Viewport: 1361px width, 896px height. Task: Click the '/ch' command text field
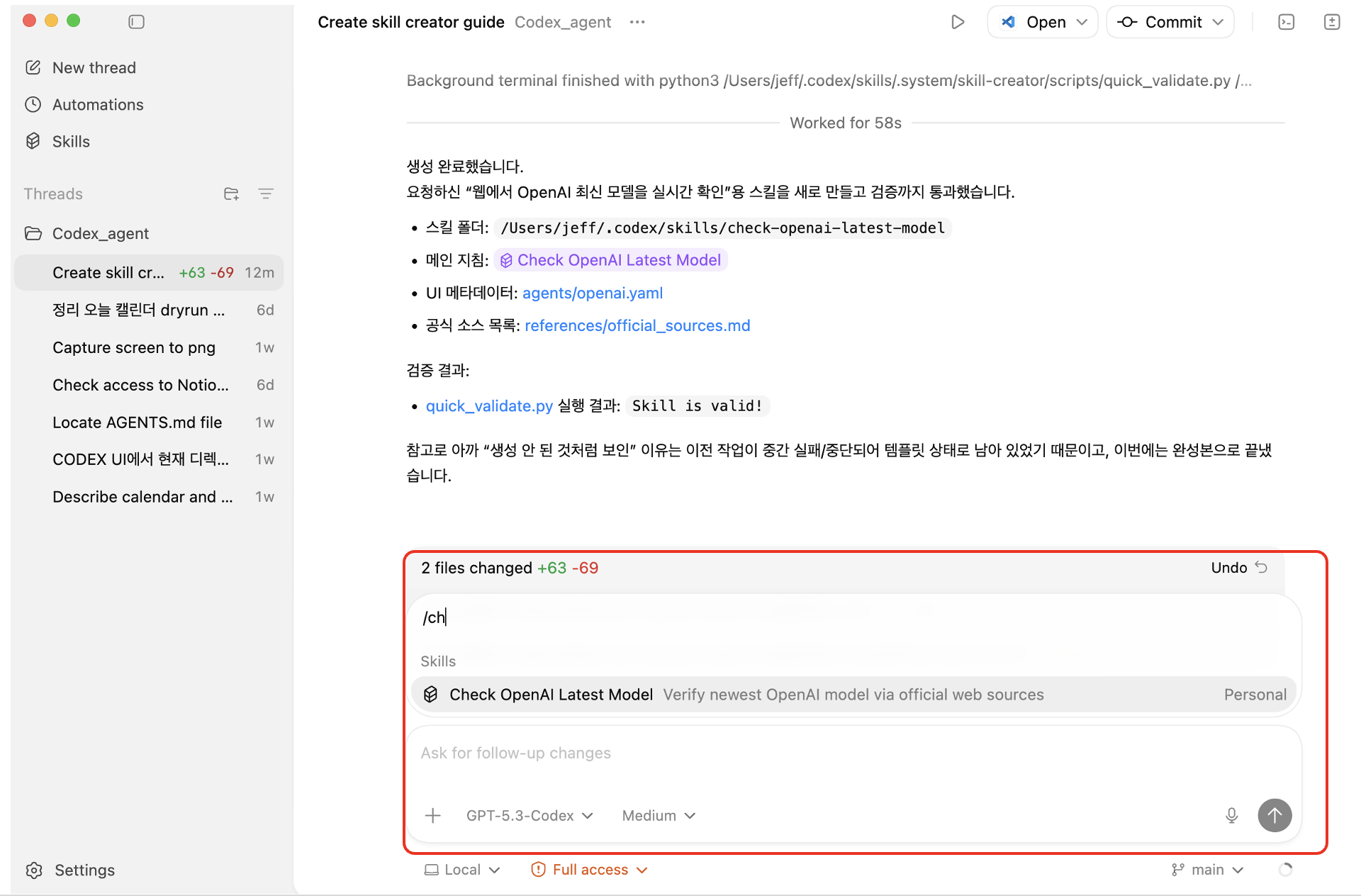click(853, 617)
